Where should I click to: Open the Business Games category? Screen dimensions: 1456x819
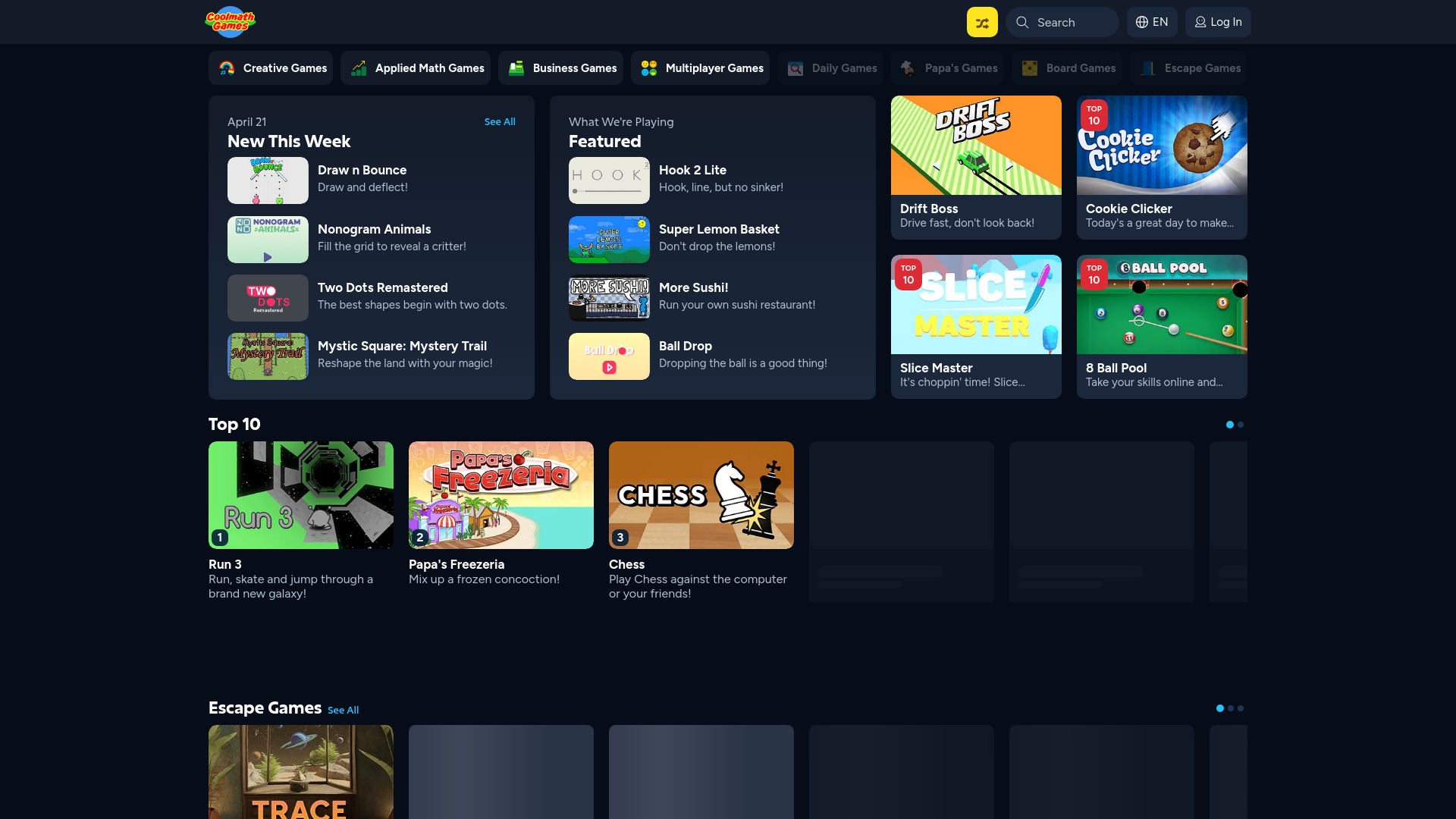(x=560, y=68)
